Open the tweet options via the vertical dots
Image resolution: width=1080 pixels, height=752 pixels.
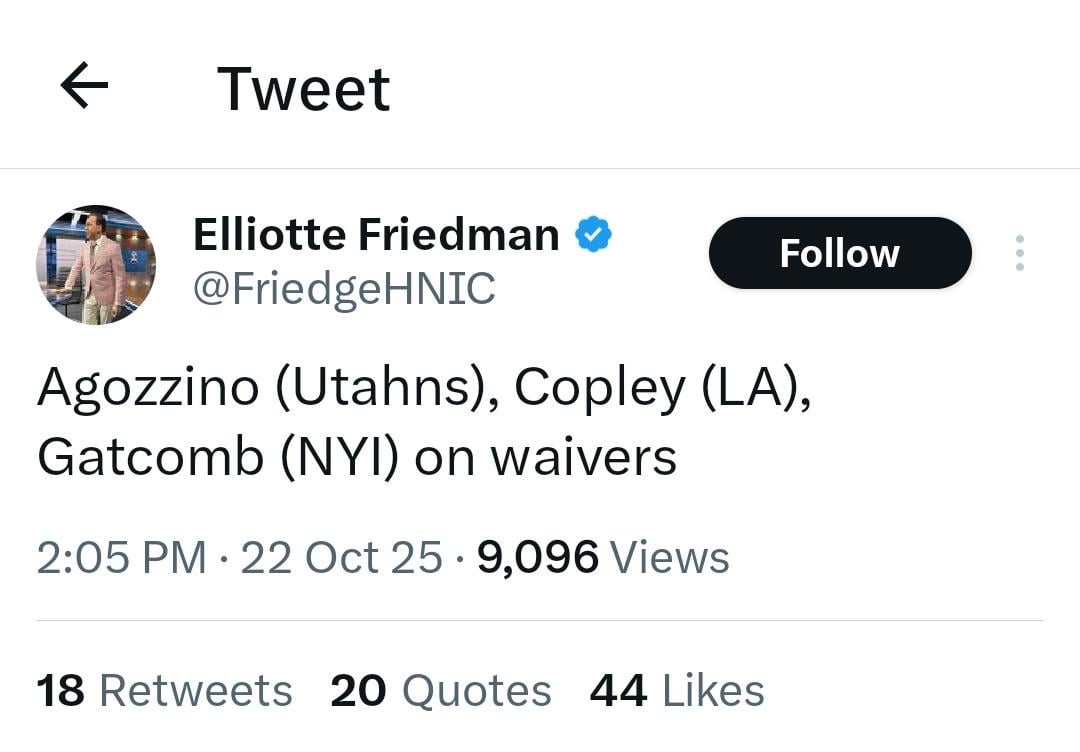click(1019, 253)
